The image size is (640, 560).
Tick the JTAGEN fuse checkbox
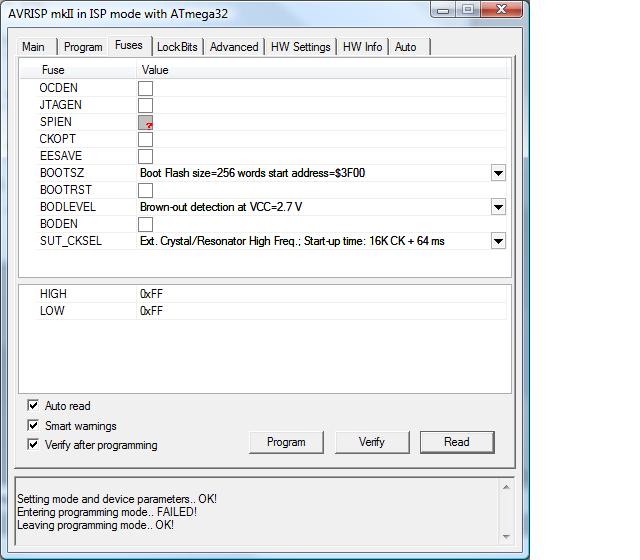[x=145, y=105]
